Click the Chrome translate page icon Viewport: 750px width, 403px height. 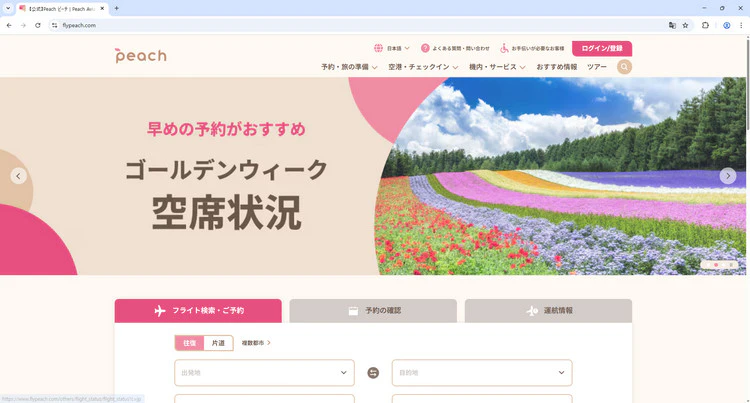[672, 25]
